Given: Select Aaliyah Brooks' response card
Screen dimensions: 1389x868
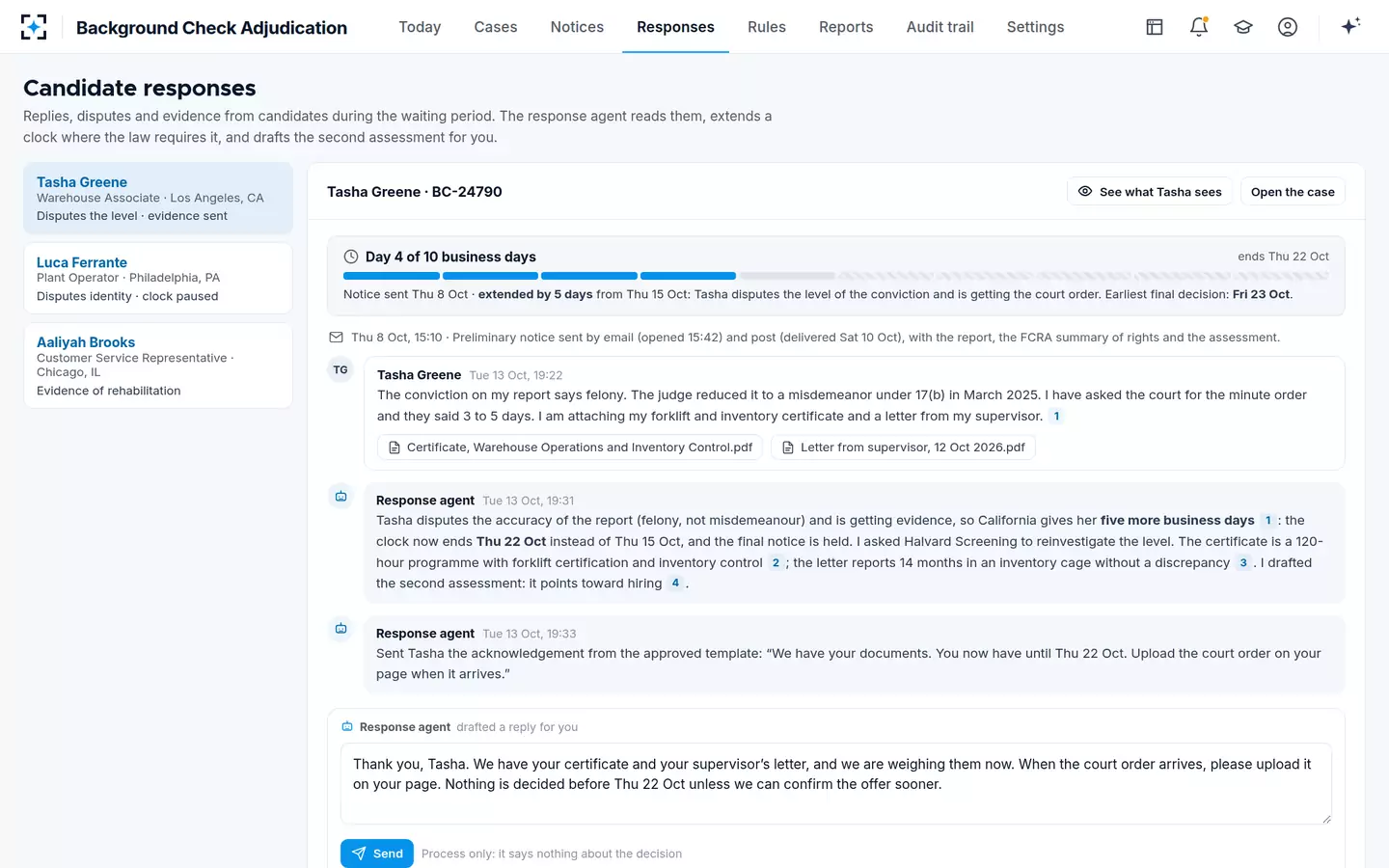Looking at the screenshot, I should tap(158, 366).
